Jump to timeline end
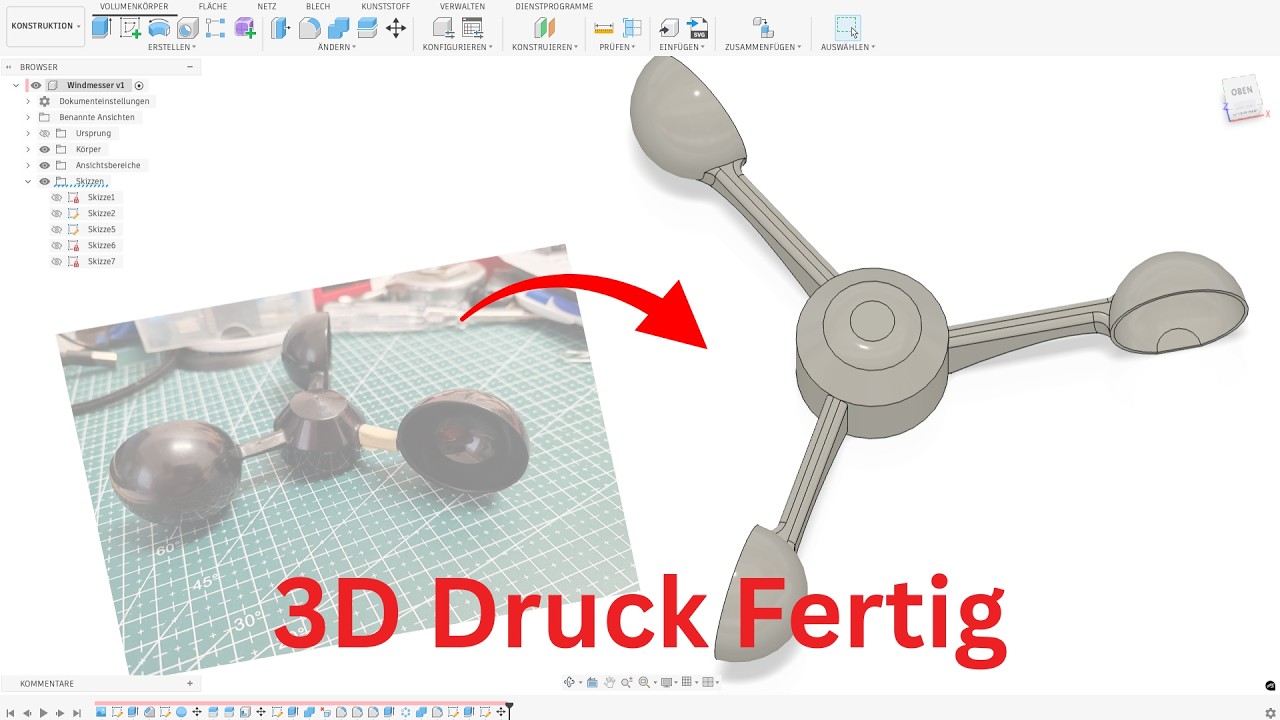The image size is (1280, 720). click(x=77, y=713)
